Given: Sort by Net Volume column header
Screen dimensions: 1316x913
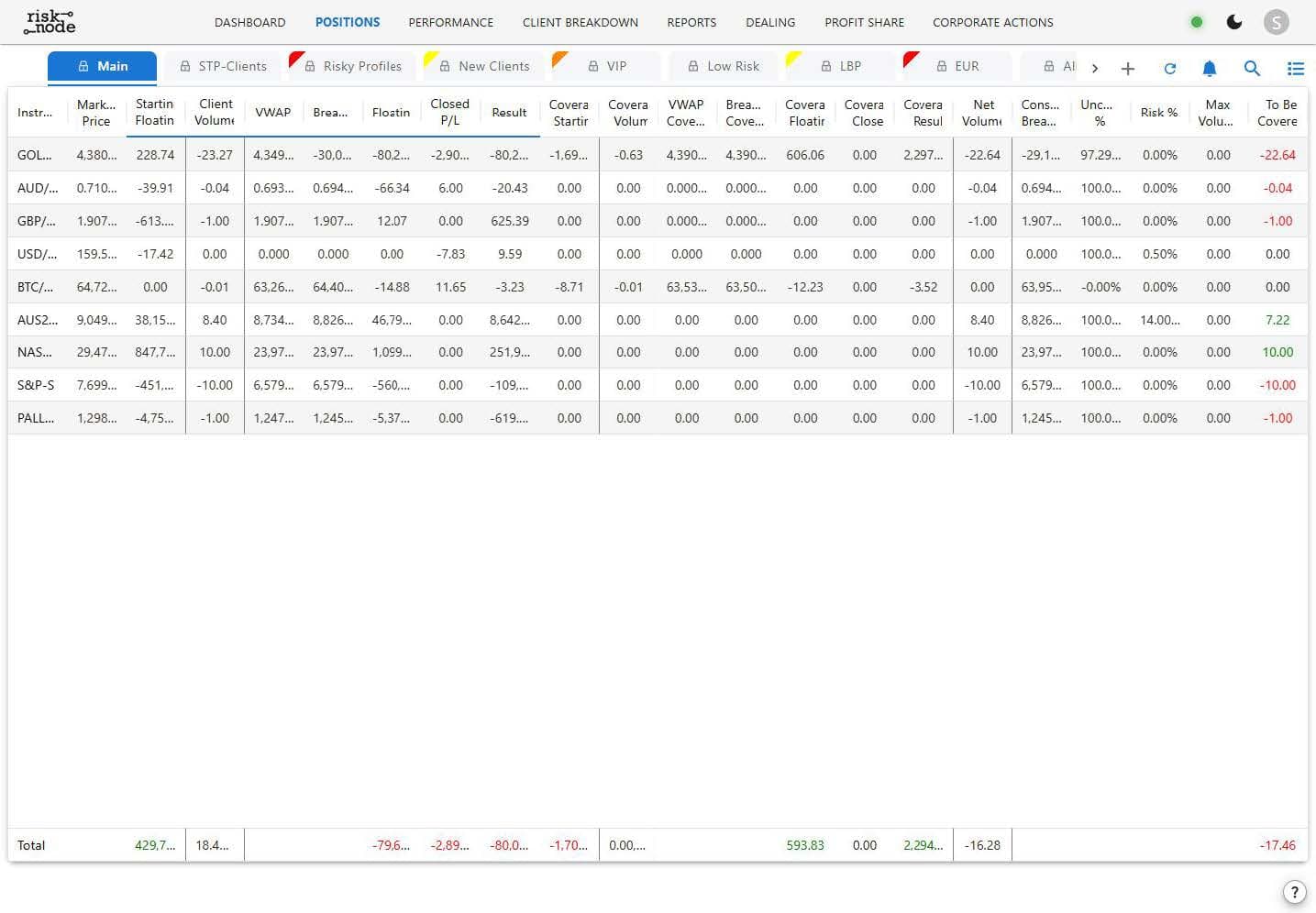Looking at the screenshot, I should 982,112.
